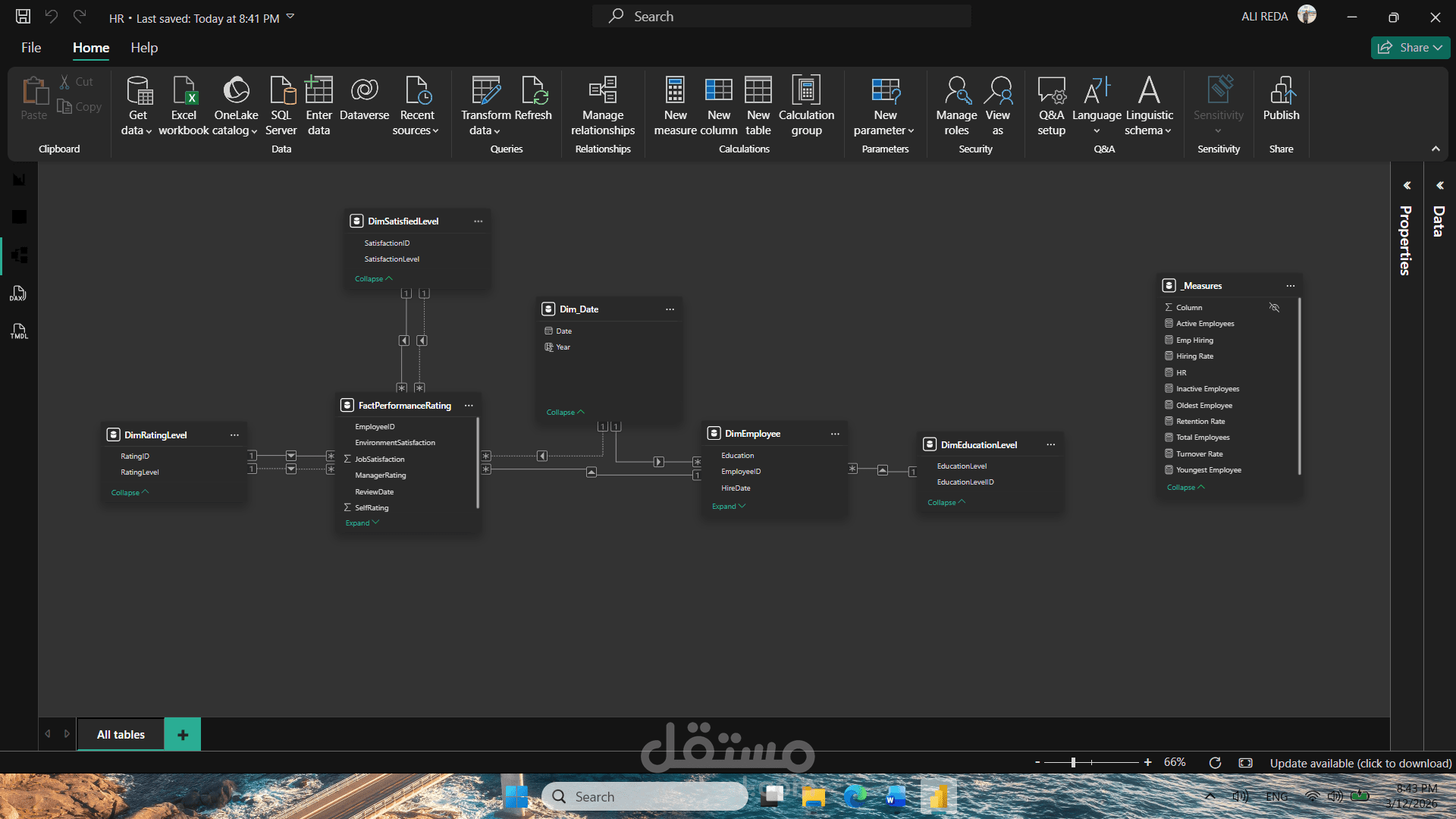Click the New measure icon

pyautogui.click(x=675, y=91)
